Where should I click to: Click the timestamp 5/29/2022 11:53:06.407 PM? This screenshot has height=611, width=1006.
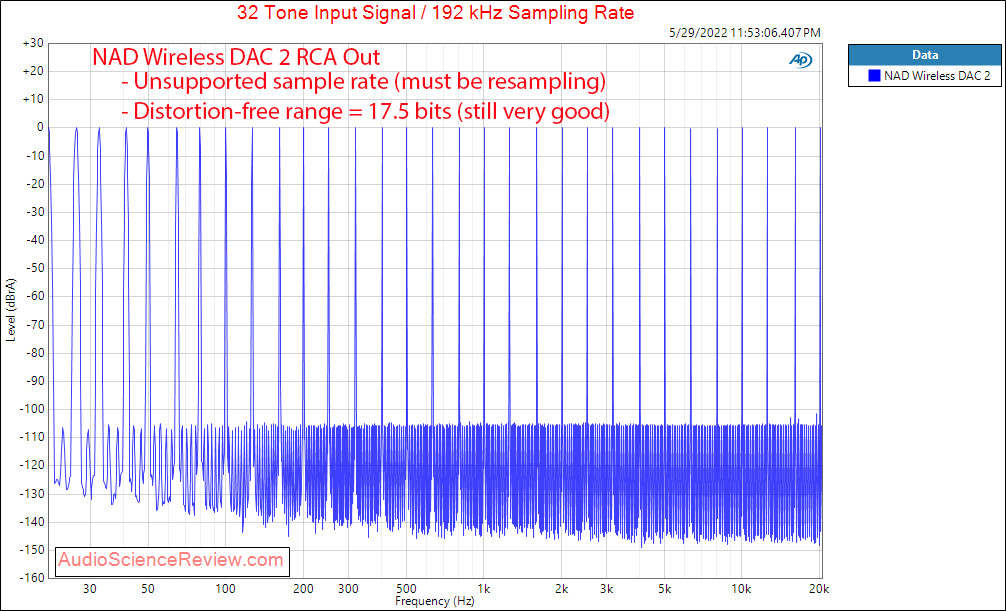pos(744,33)
